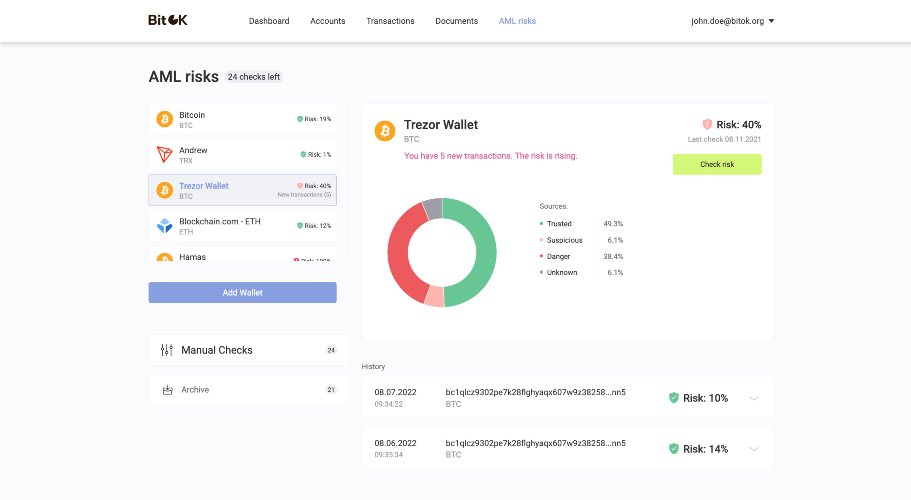Image resolution: width=911 pixels, height=500 pixels.
Task: Open the Manual Checks section
Action: point(249,350)
